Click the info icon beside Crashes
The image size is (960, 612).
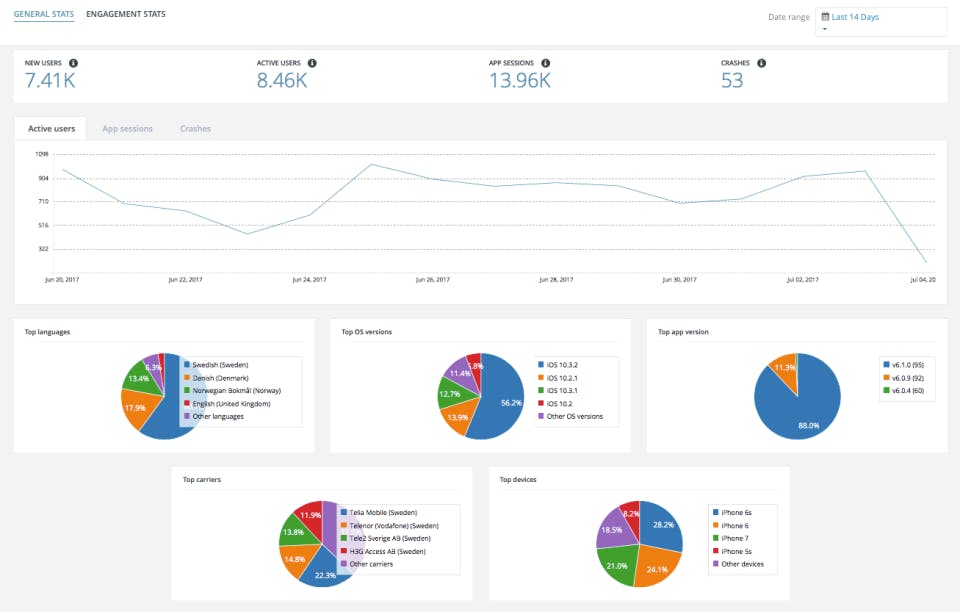point(762,63)
